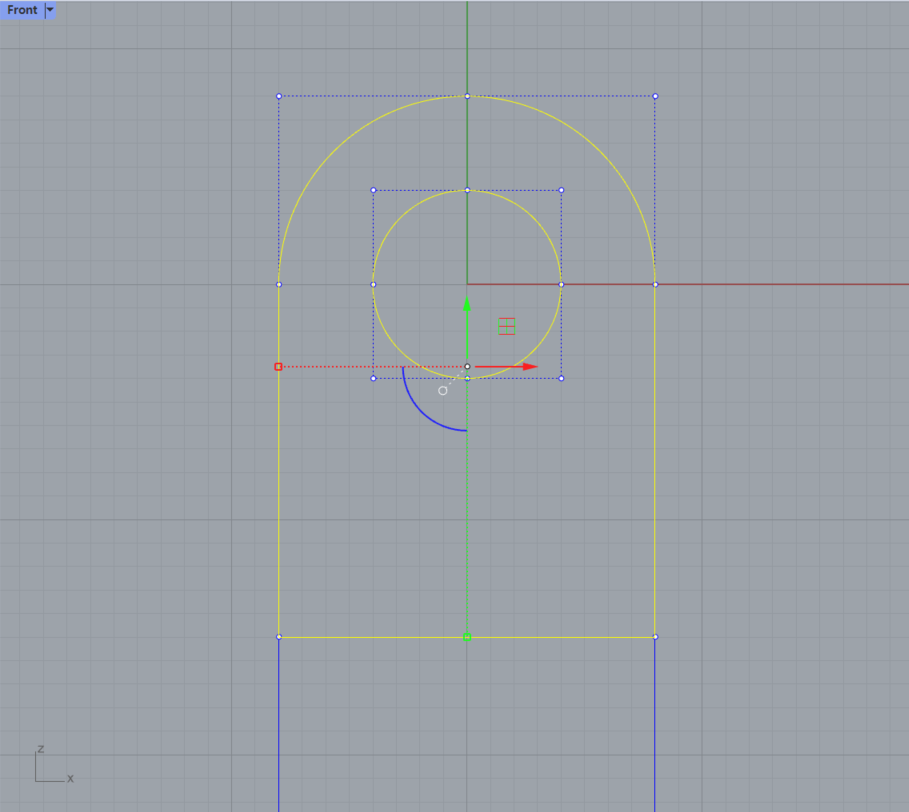The image size is (909, 812).
Task: Select top-left control point of inner circle box
Action: tap(373, 190)
